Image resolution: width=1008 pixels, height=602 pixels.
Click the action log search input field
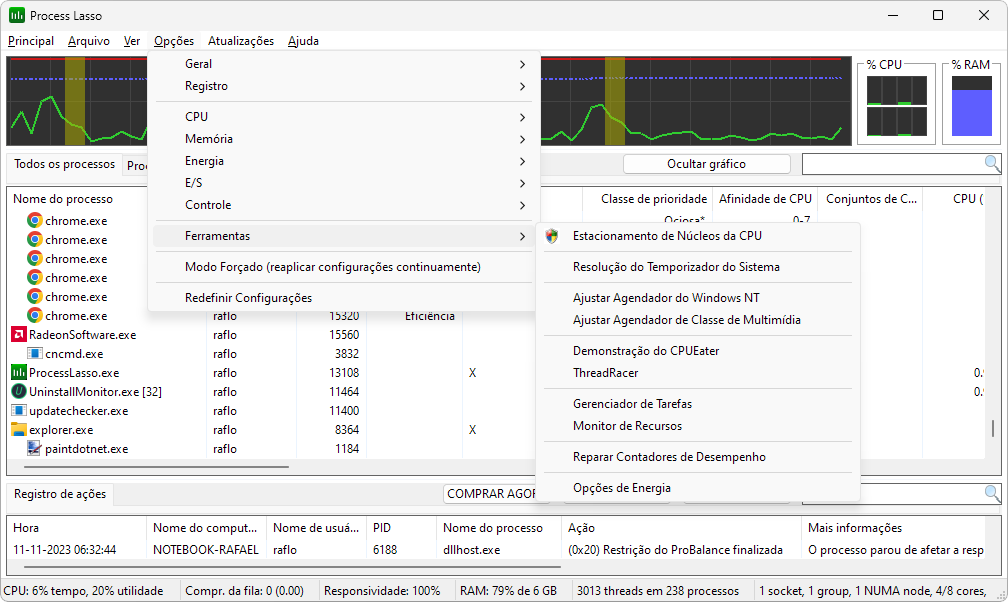922,493
